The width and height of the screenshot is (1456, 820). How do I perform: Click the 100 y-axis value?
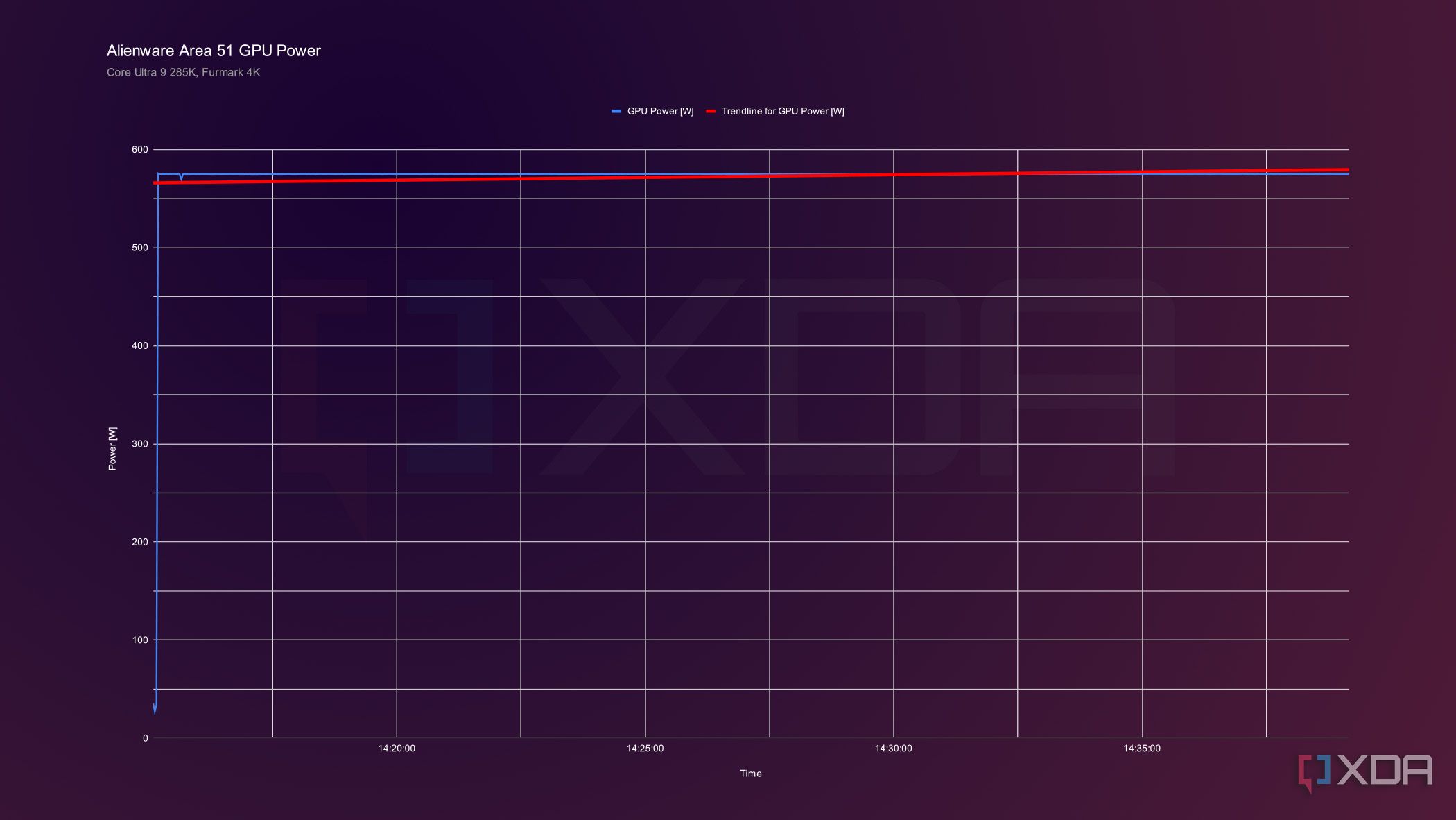point(139,640)
